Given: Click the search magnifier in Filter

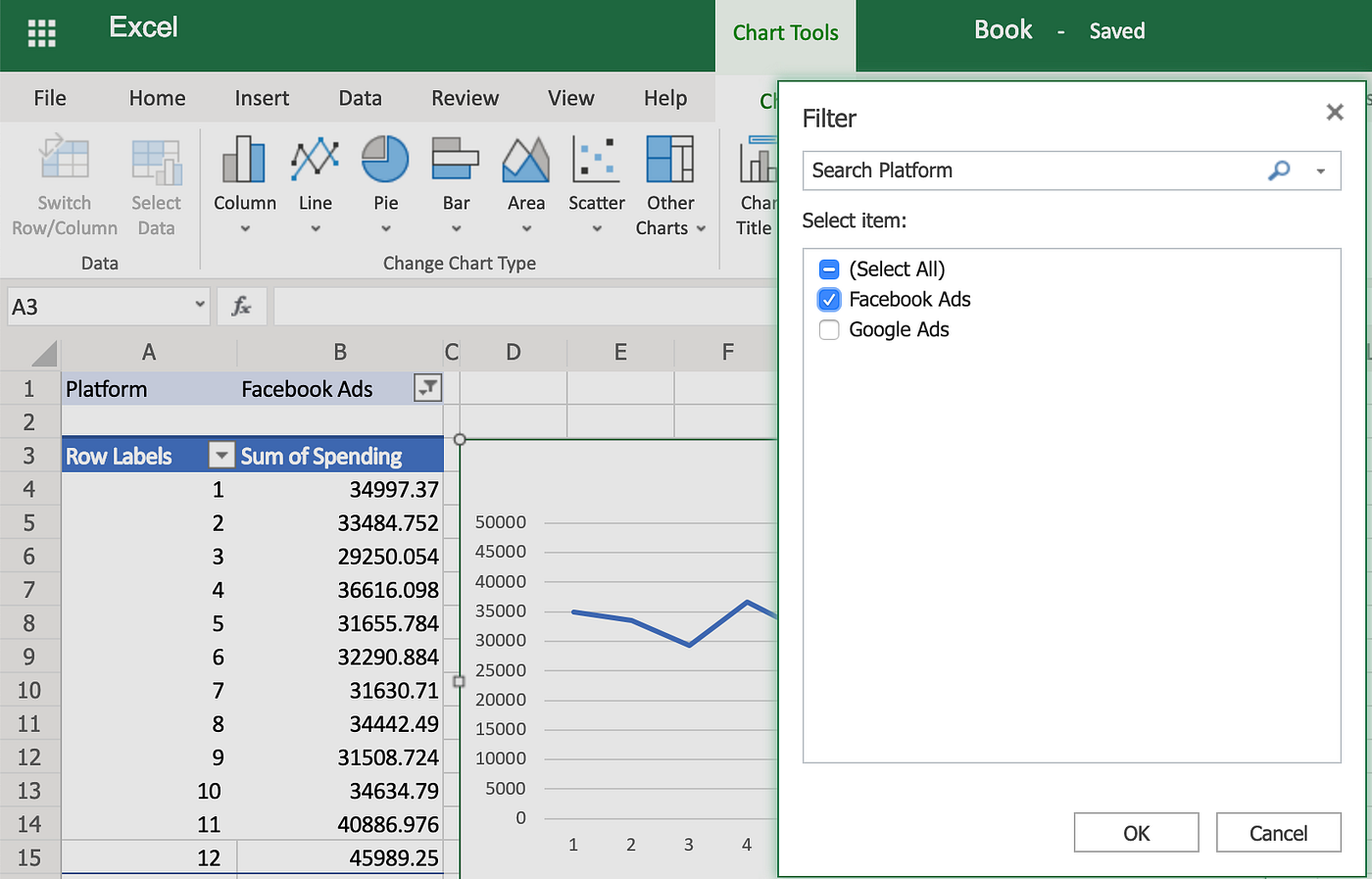Looking at the screenshot, I should point(1279,171).
